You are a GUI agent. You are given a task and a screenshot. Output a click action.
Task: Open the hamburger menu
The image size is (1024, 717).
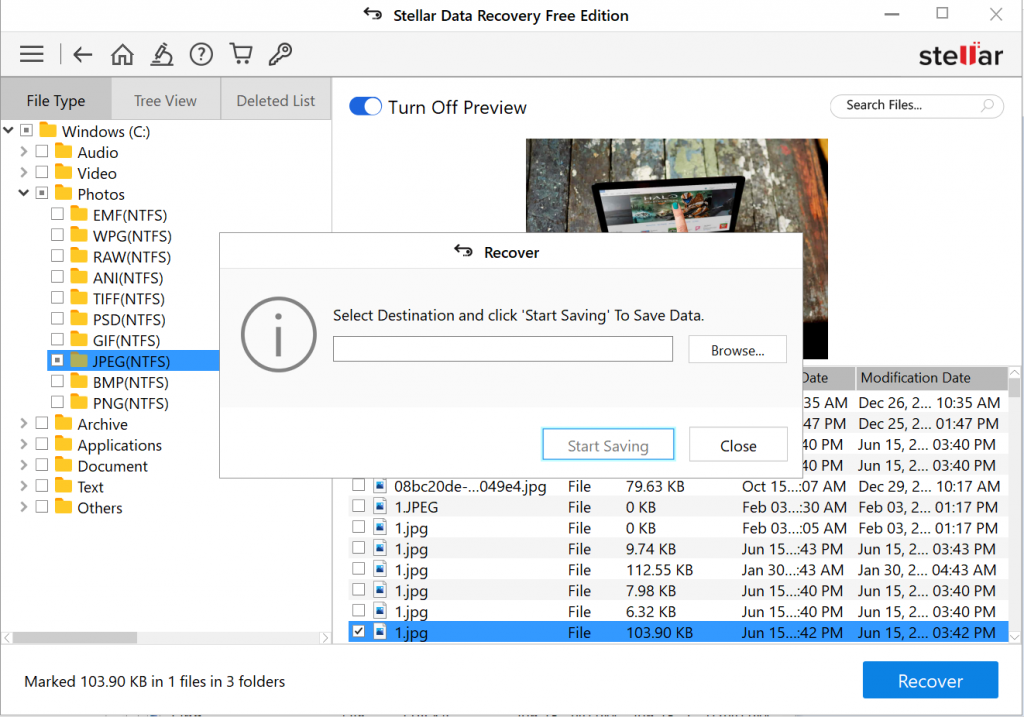click(x=31, y=54)
